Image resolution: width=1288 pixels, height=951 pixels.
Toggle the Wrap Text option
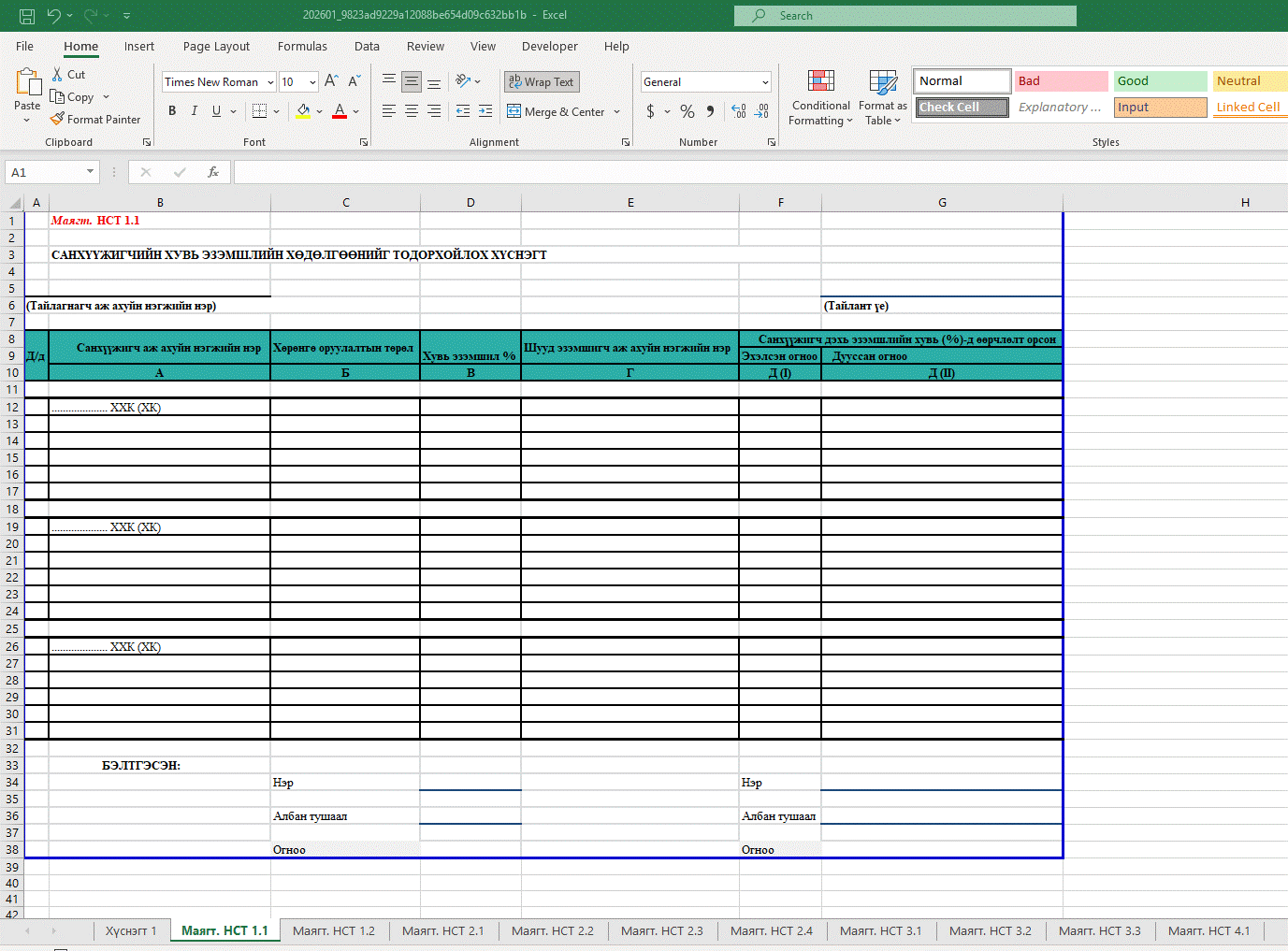[542, 82]
